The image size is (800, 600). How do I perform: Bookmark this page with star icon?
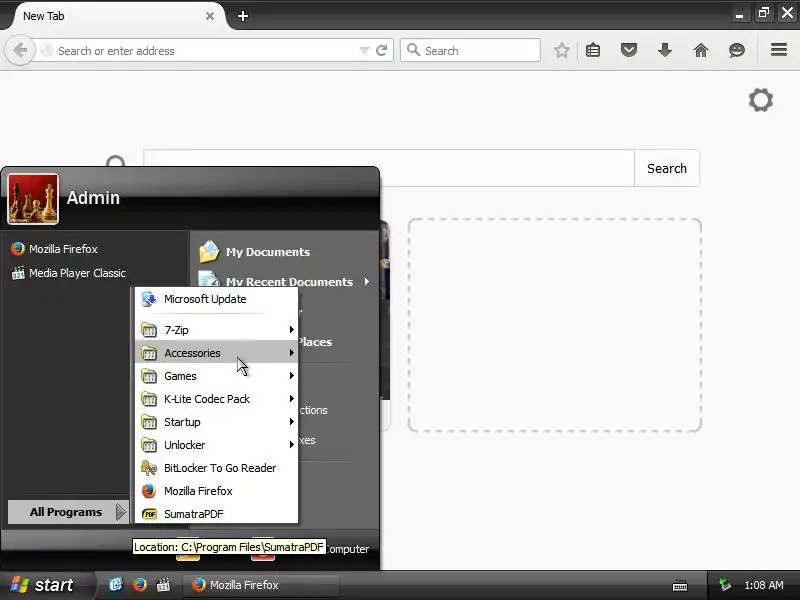(562, 51)
